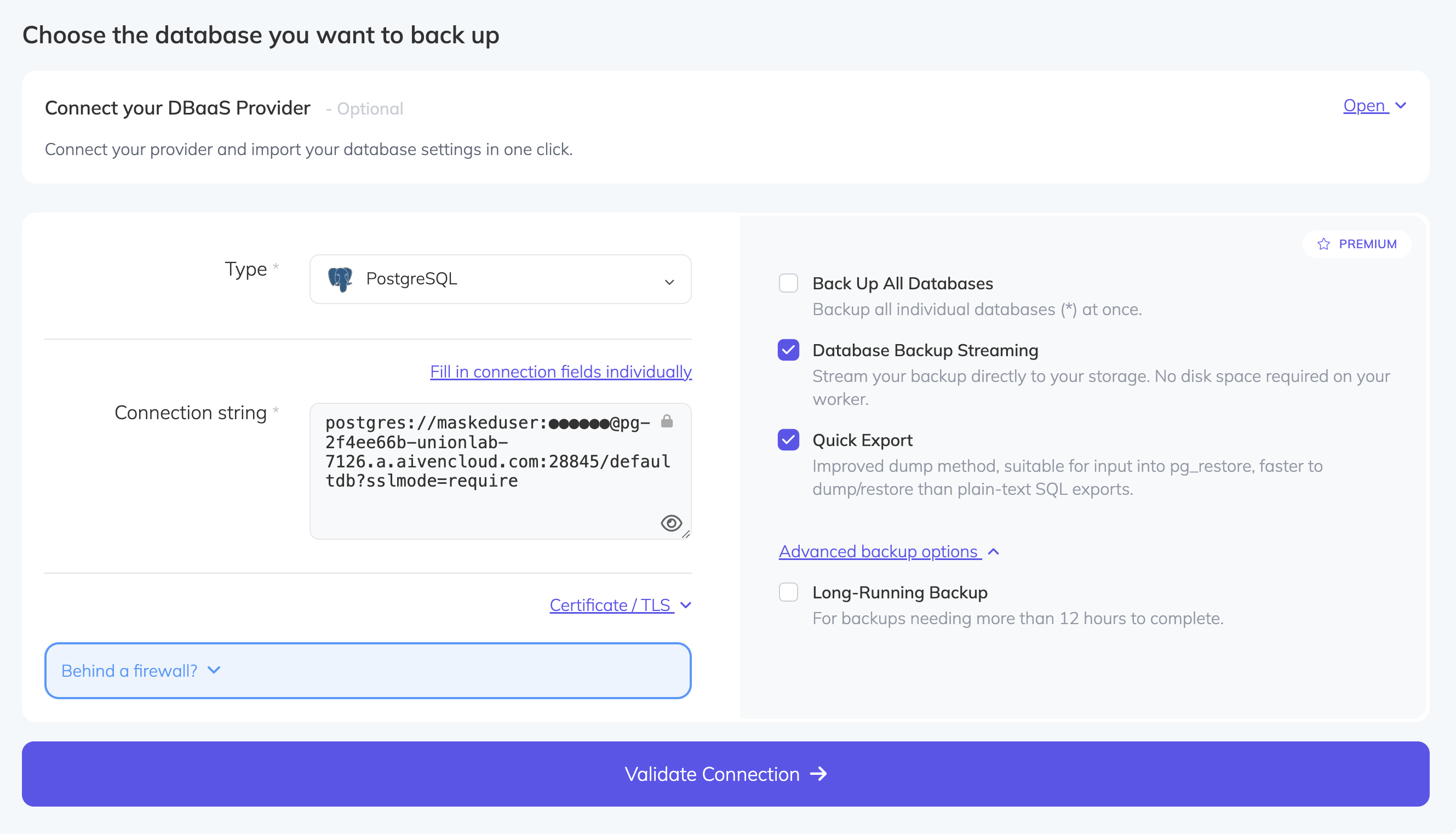The image size is (1456, 834).
Task: Open Fill in connection fields individually
Action: tap(560, 371)
